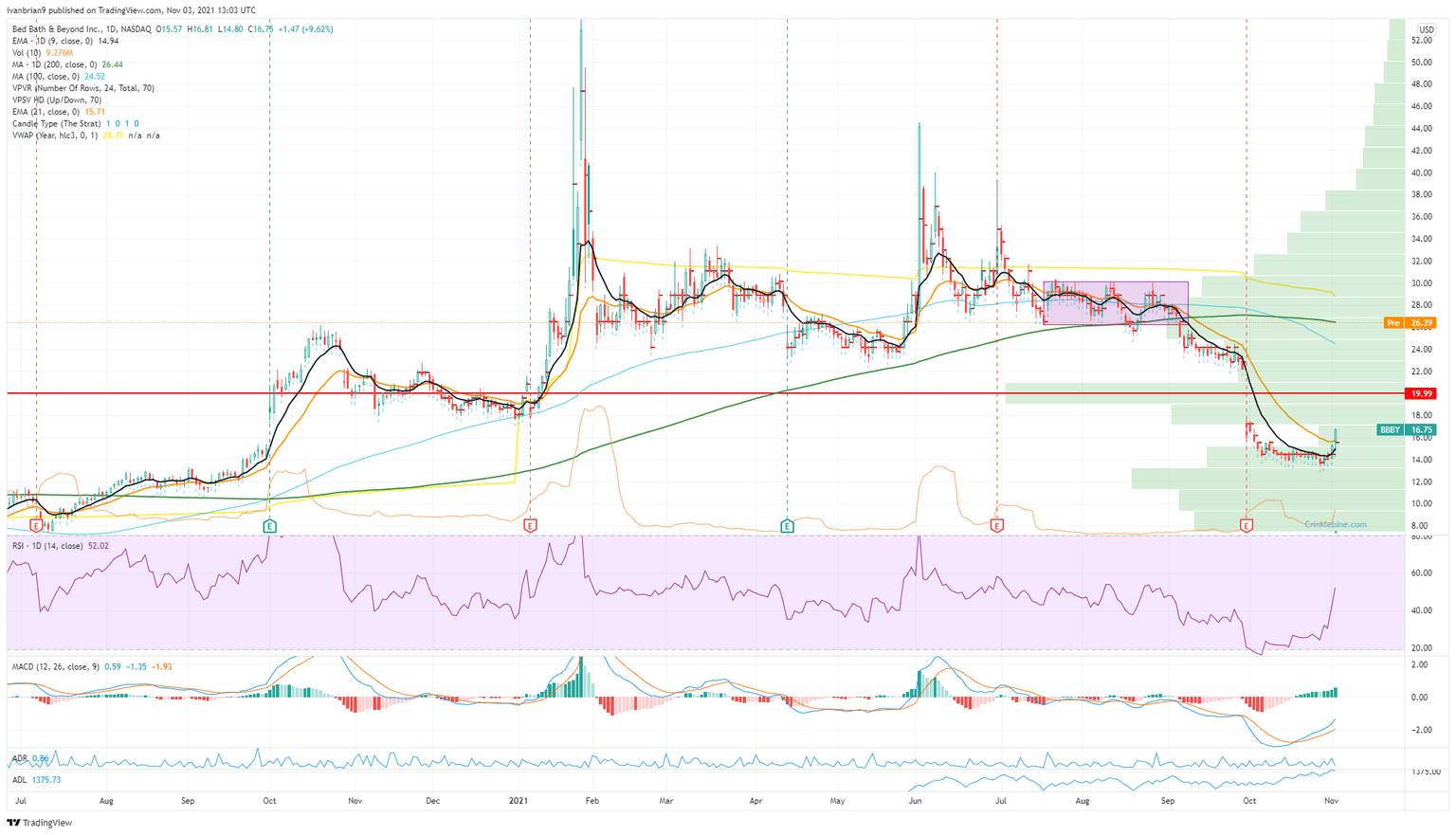Select the ADR indicator legend
This screenshot has height=835, width=1456.
[x=30, y=758]
